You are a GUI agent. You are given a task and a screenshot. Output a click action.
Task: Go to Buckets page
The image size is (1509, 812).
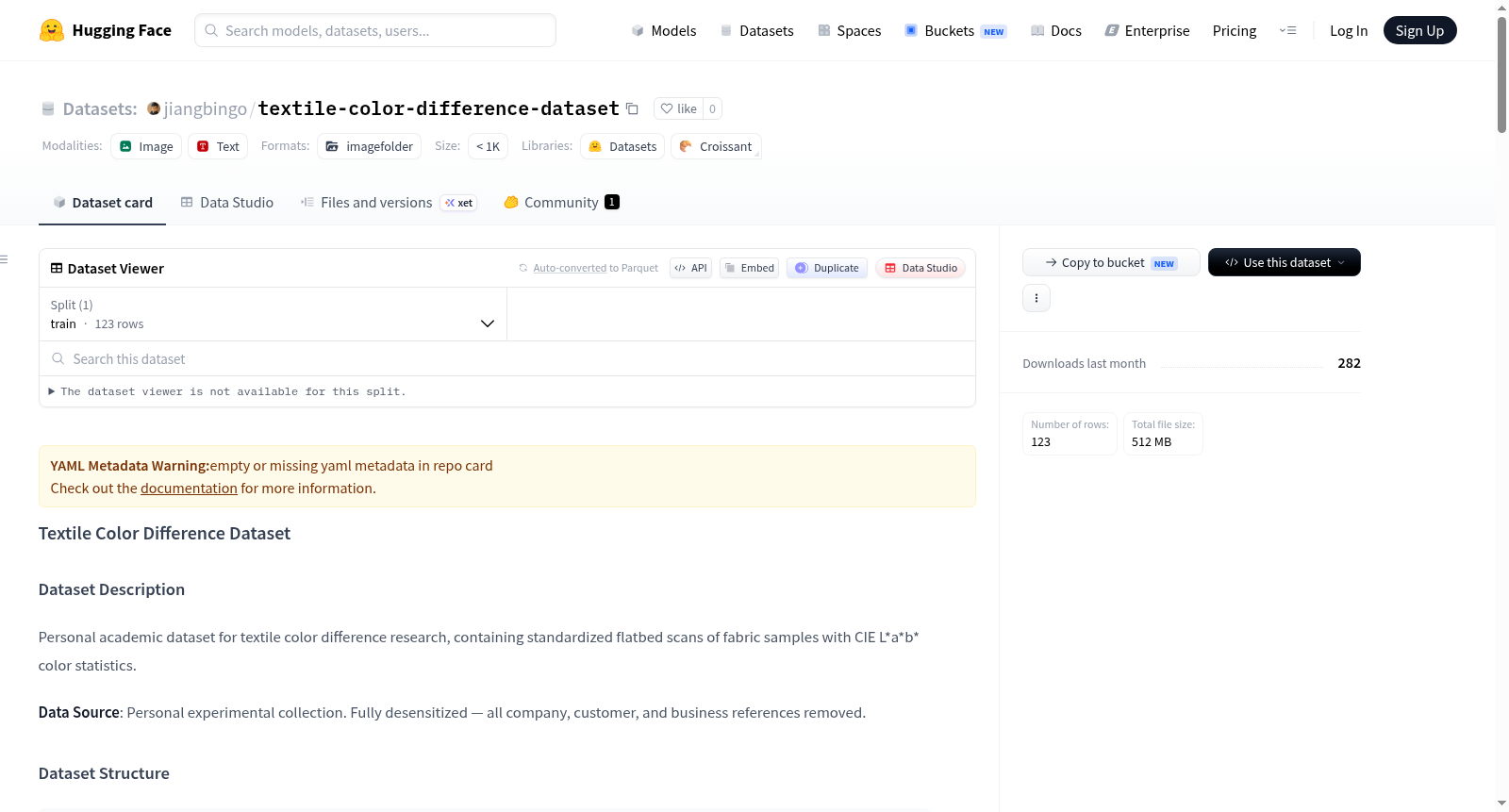[955, 31]
